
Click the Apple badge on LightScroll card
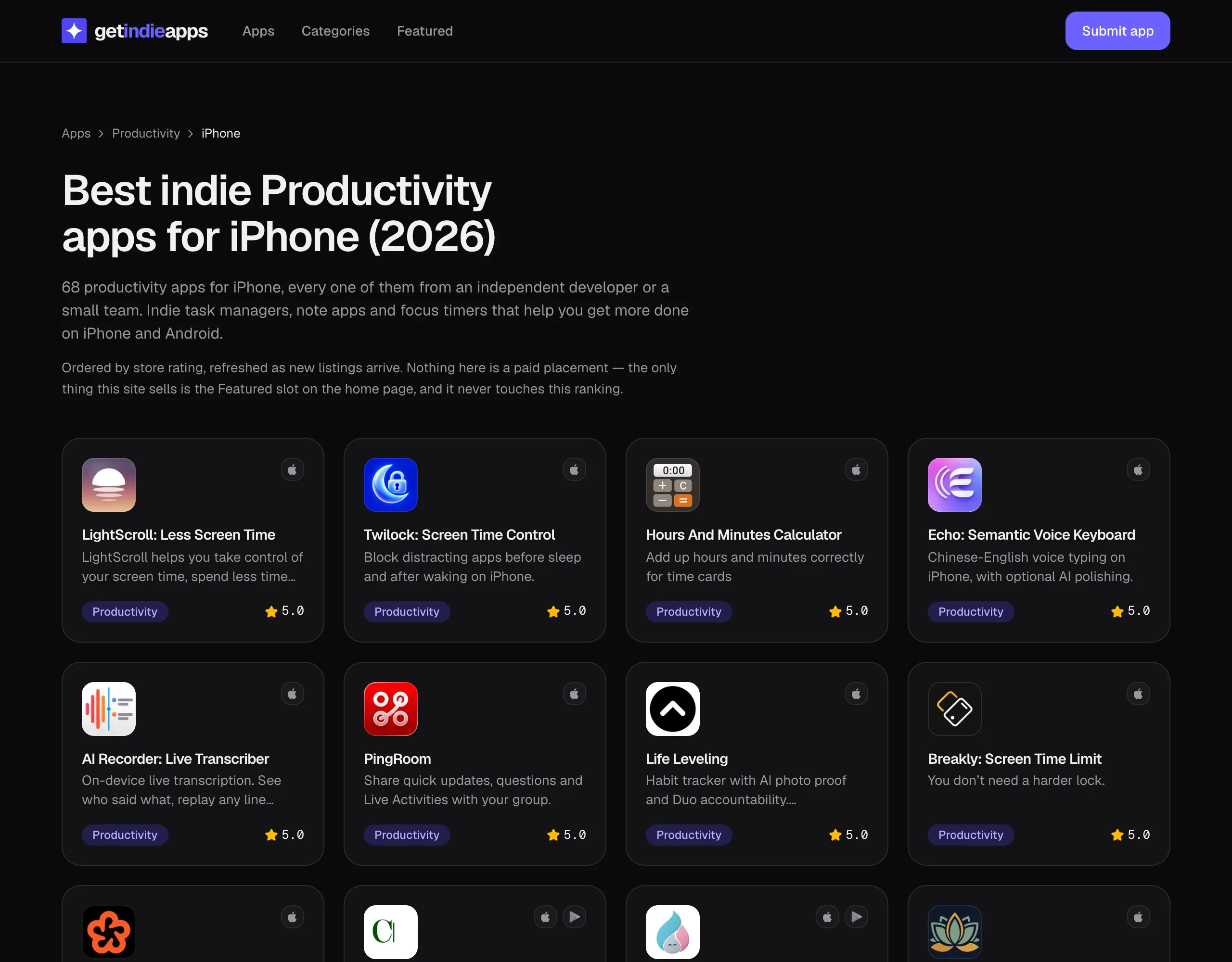[292, 470]
